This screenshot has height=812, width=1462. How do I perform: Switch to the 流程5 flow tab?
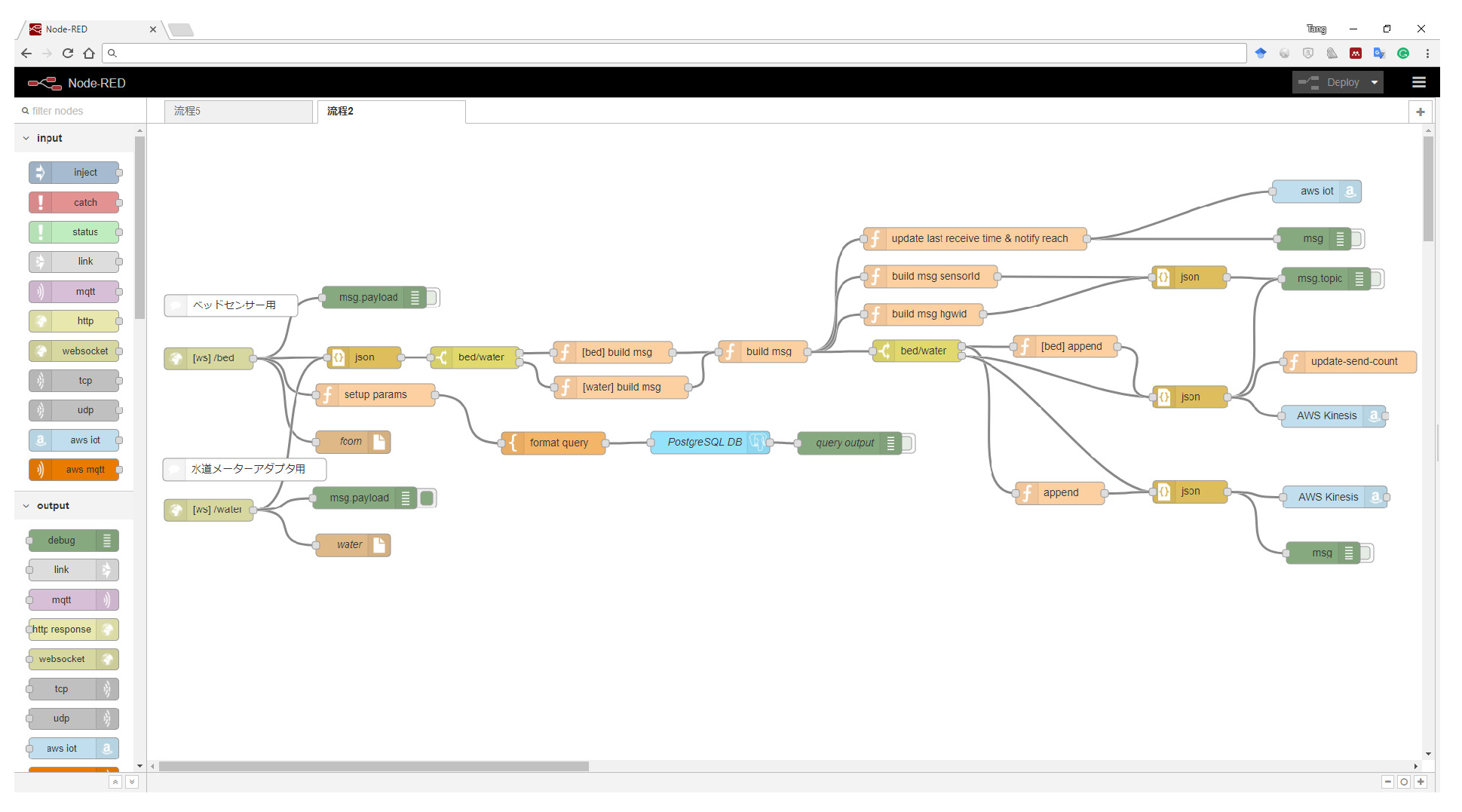[x=238, y=112]
